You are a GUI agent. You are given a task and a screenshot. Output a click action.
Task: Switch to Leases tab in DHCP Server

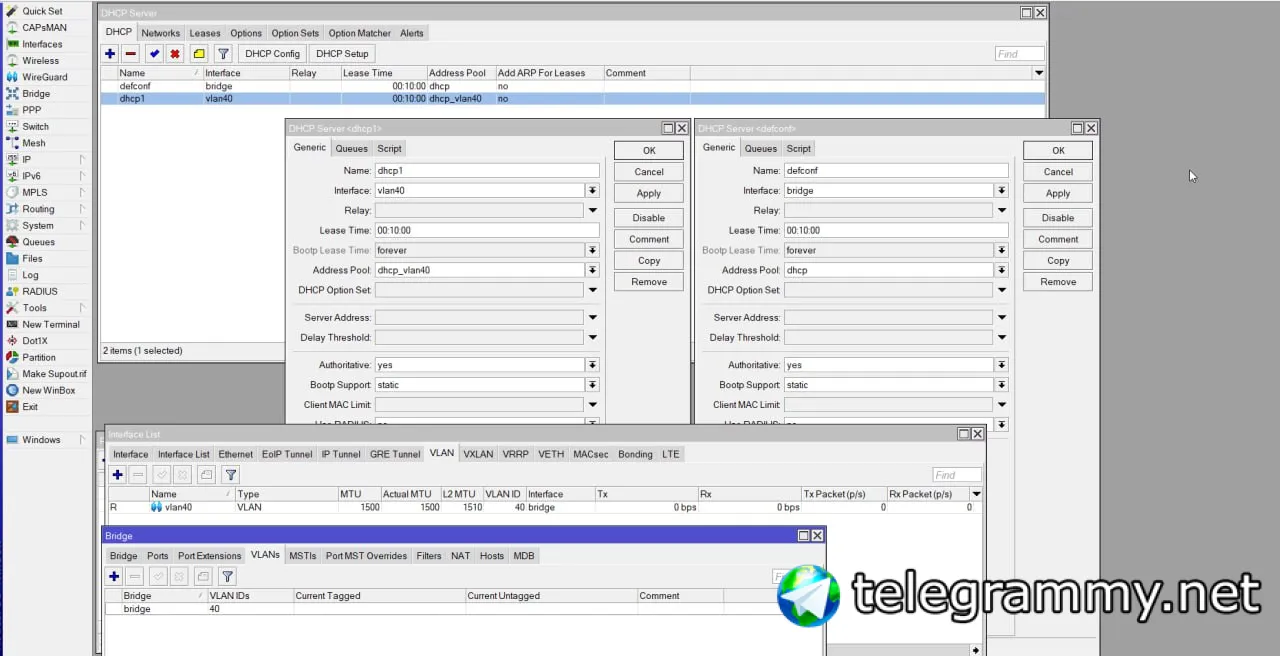click(205, 33)
